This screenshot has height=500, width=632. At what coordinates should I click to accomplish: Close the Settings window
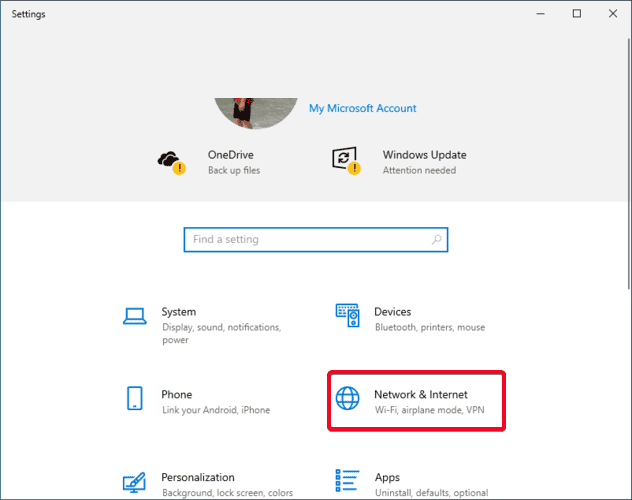click(613, 14)
